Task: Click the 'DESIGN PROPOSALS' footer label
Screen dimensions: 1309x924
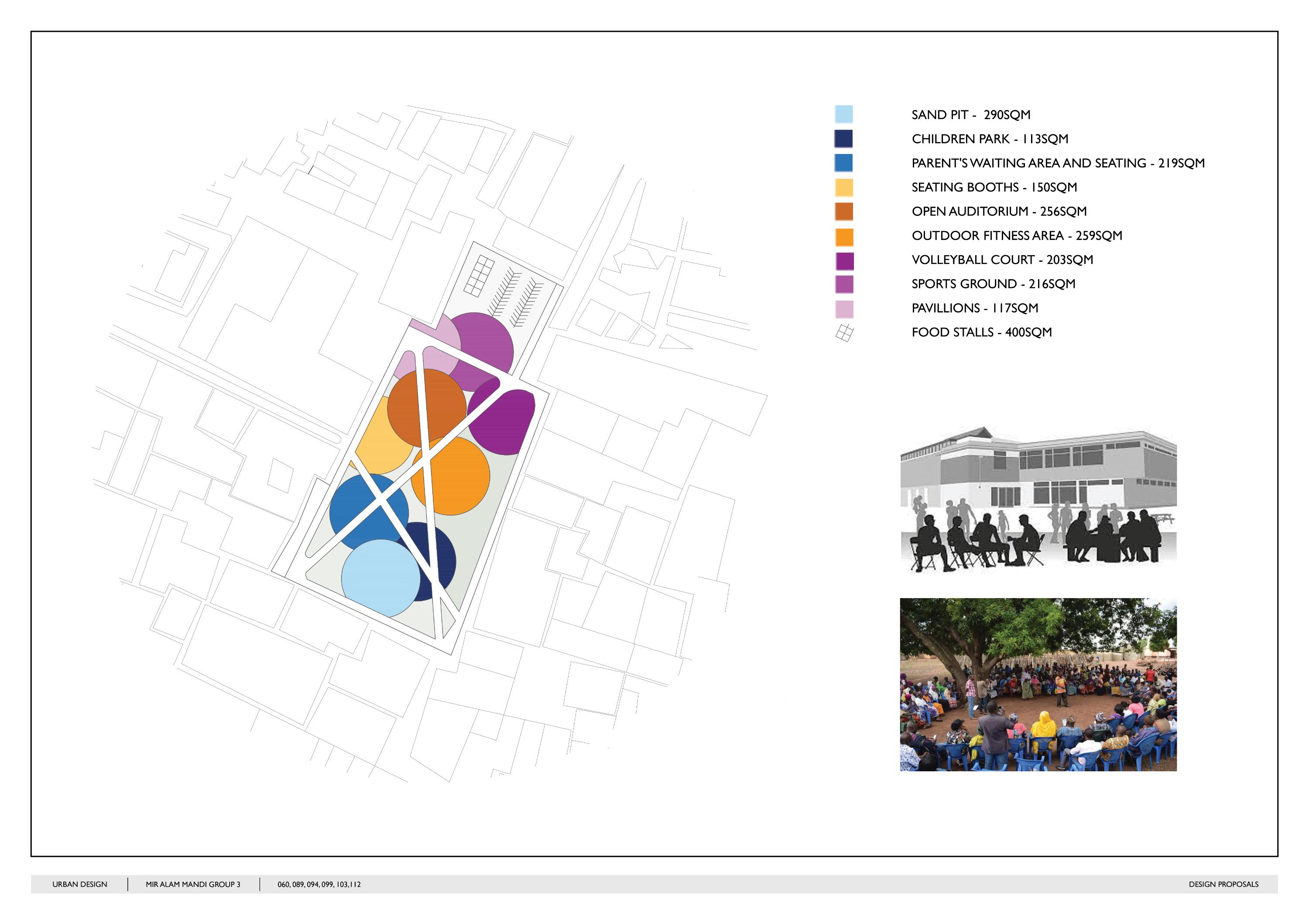Action: click(1223, 884)
